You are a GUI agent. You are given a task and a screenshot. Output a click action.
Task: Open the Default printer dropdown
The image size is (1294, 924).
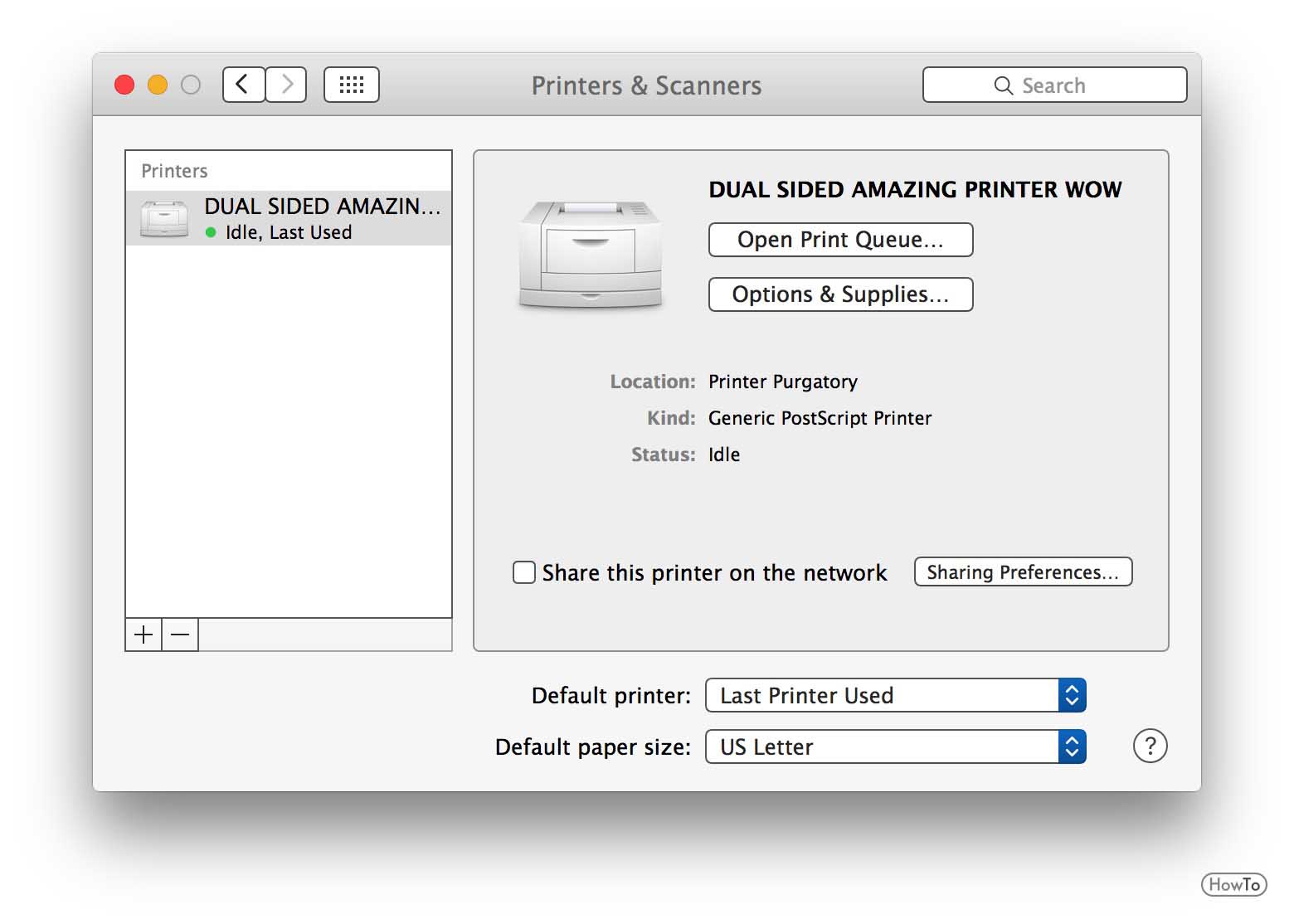895,695
